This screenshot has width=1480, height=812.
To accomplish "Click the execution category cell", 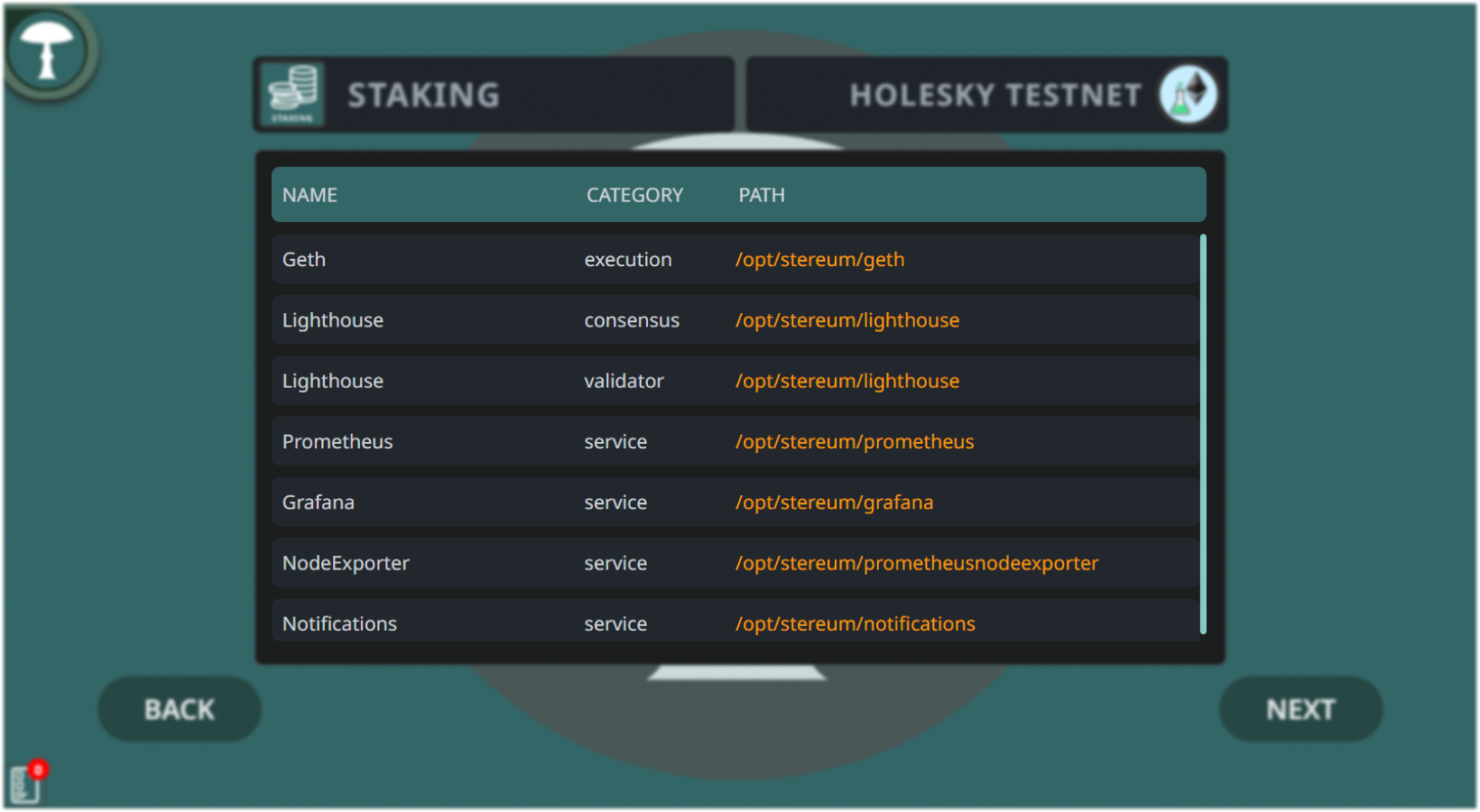I will 628,260.
